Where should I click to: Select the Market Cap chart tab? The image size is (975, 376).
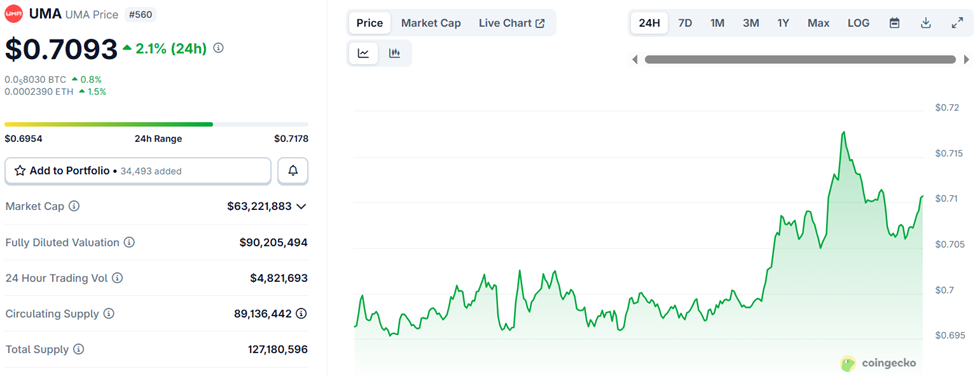click(x=431, y=23)
